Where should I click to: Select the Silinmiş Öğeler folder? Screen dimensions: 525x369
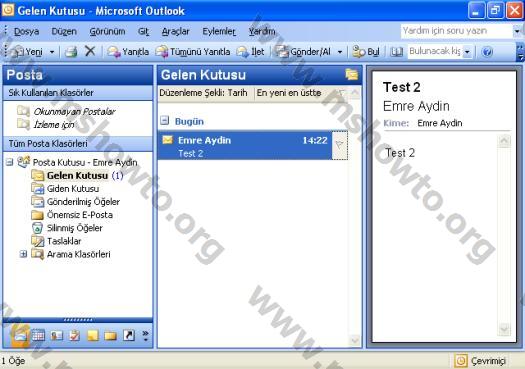[74, 228]
